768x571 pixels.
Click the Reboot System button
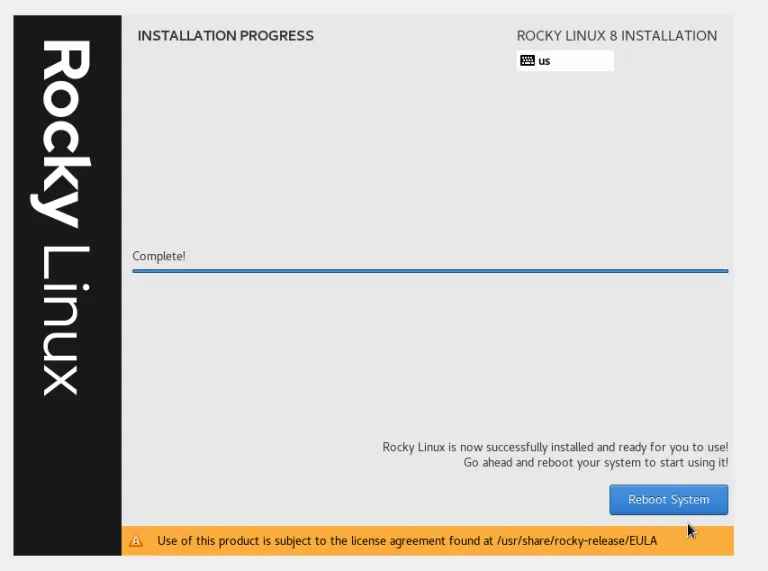(669, 500)
